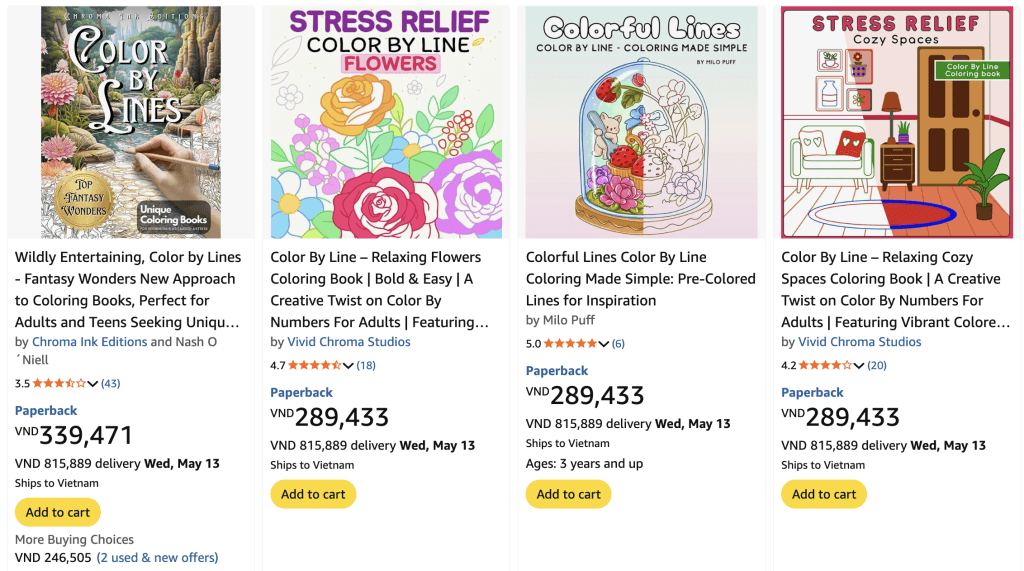Open Color by Lines Fantasy Wonders cover

coord(131,122)
